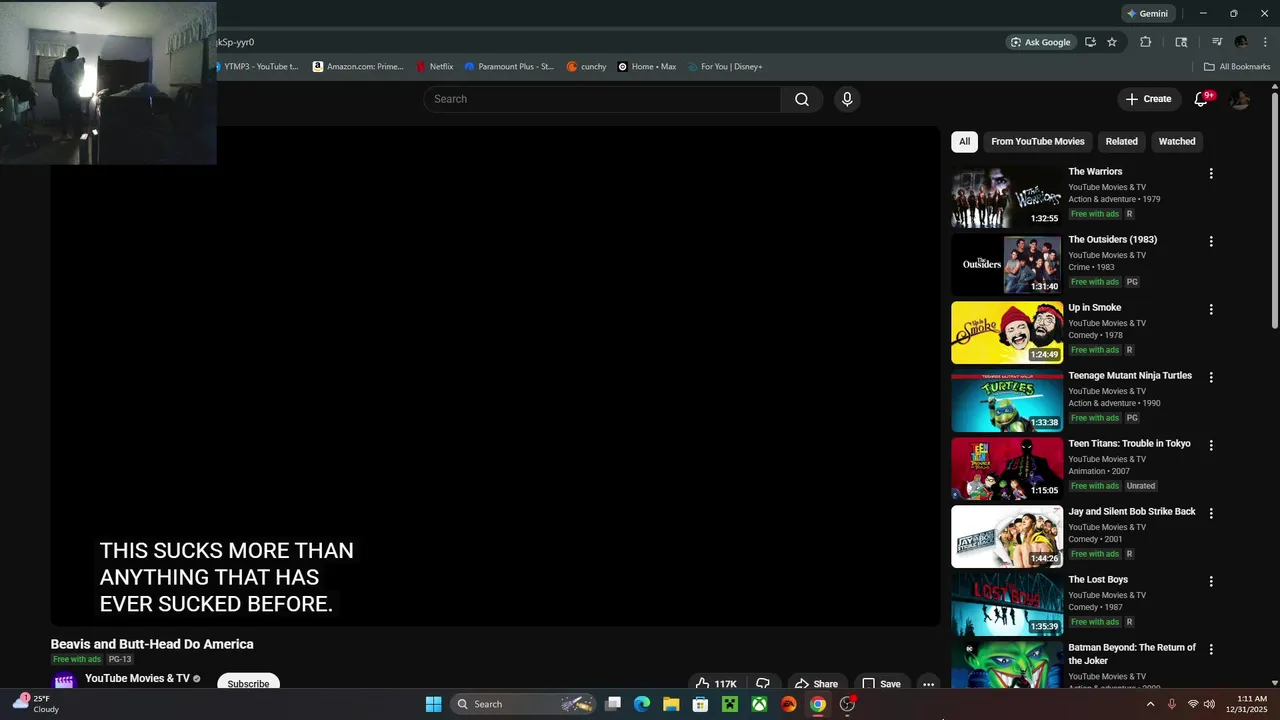
Task: Open options menu for Up in Smoke
Action: [x=1211, y=309]
